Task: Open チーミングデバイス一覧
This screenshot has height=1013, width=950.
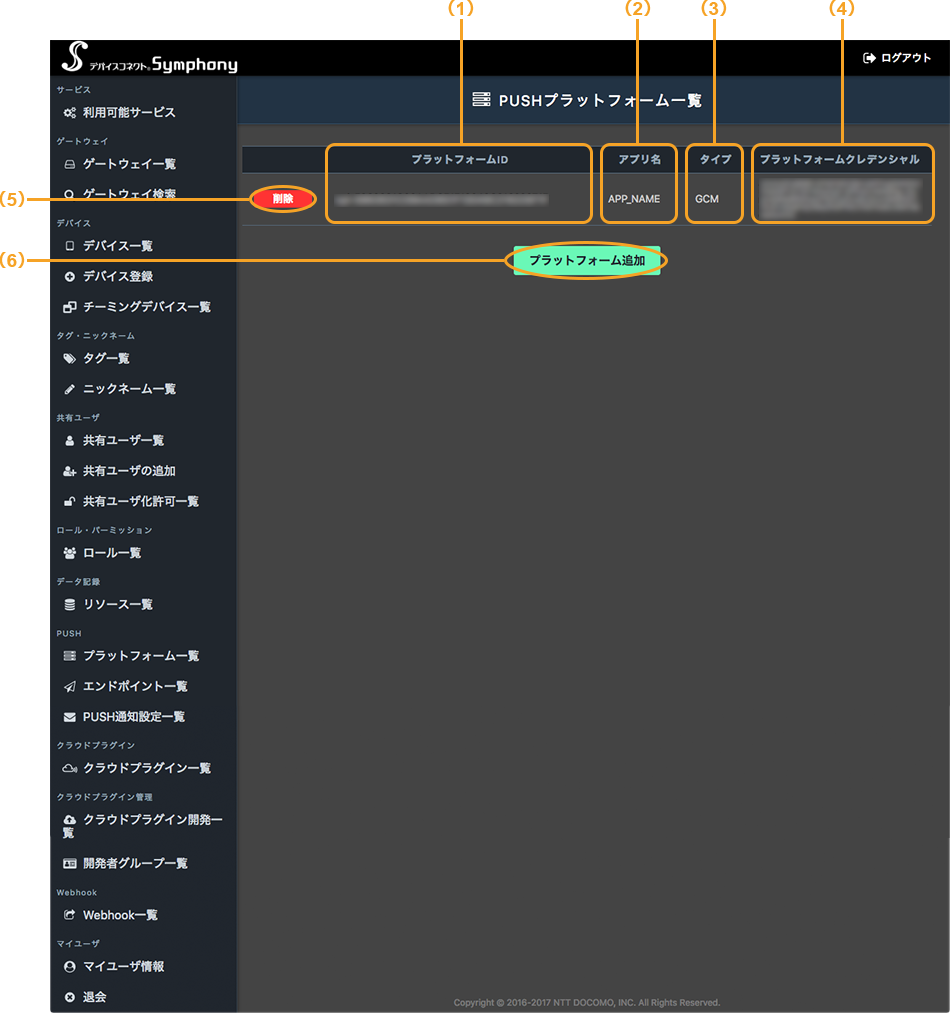Action: click(x=147, y=307)
